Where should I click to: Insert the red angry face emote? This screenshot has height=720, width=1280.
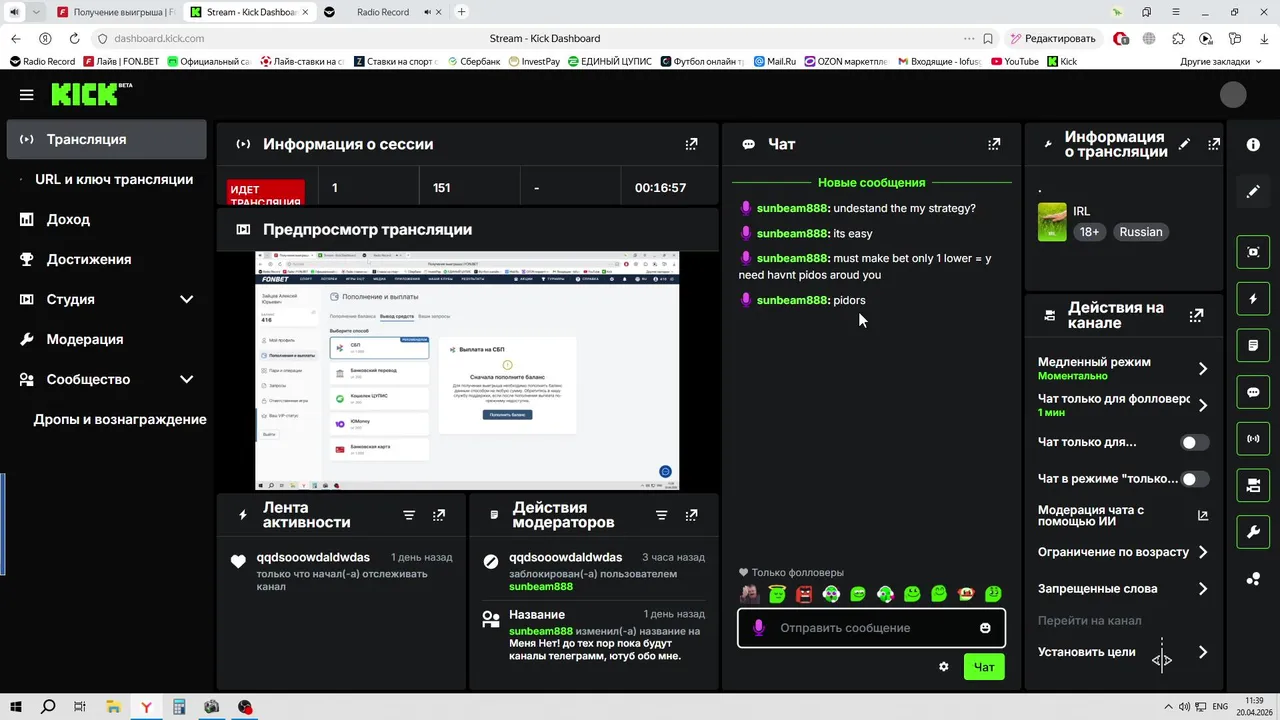(804, 594)
